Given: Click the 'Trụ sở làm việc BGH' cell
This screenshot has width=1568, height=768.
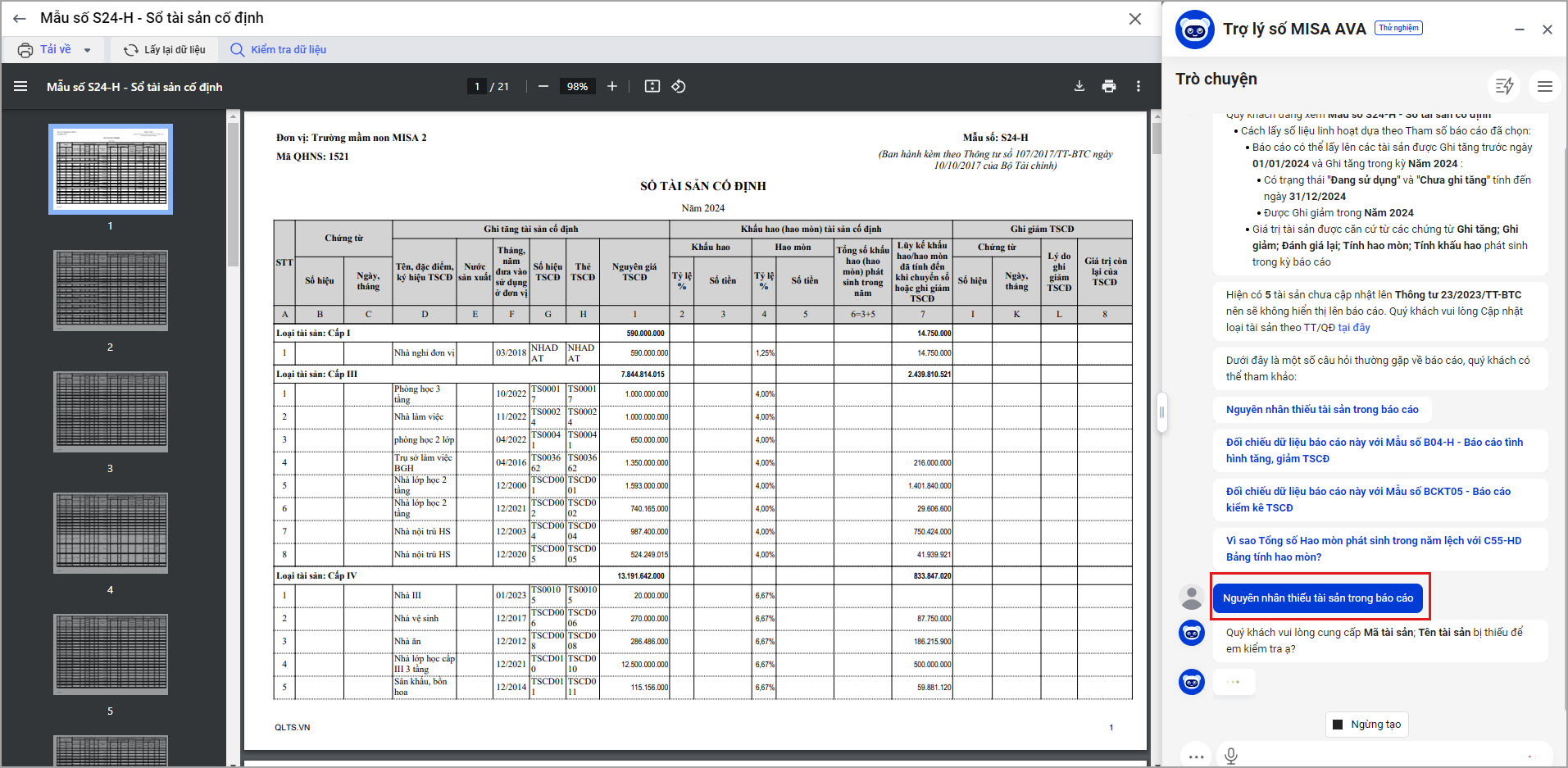Looking at the screenshot, I should (x=423, y=463).
